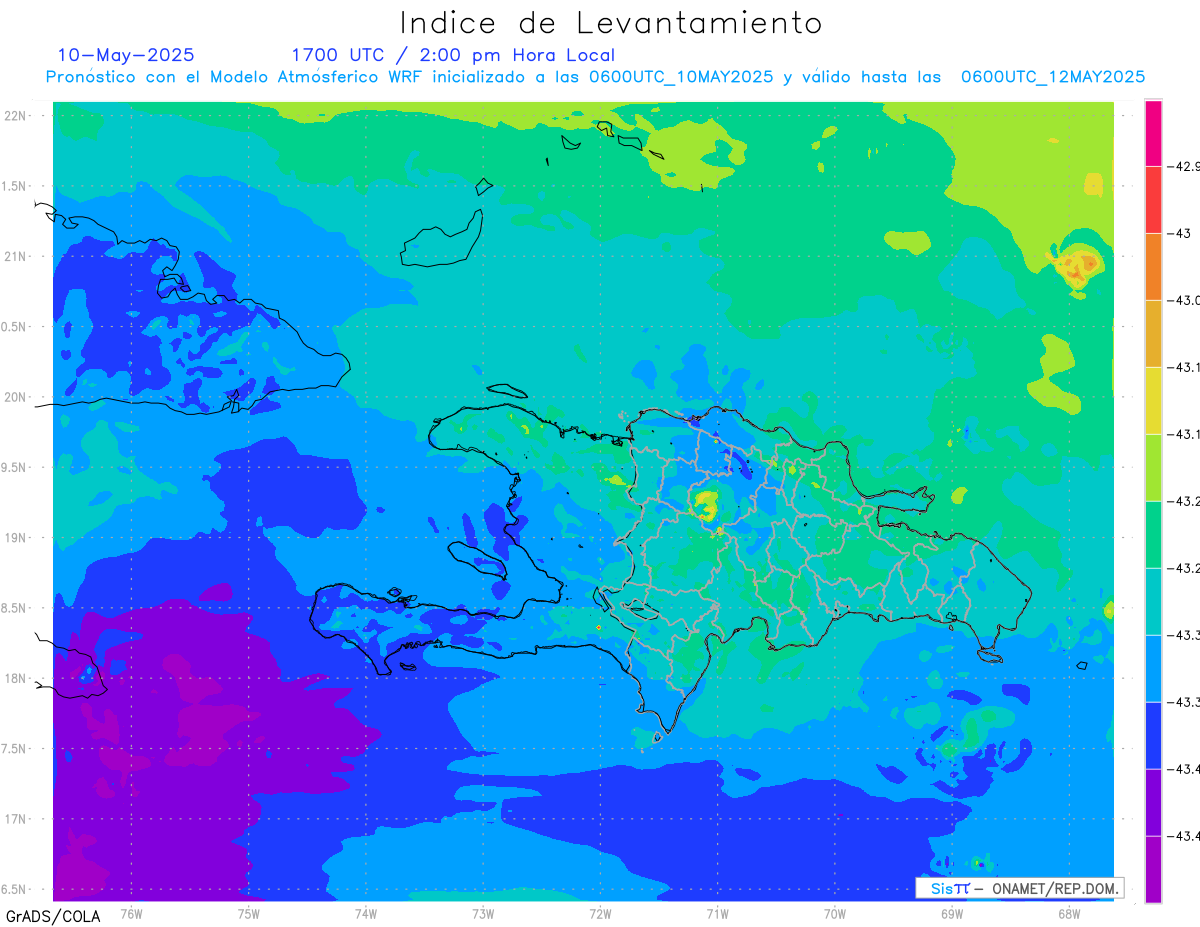Image resolution: width=1200 pixels, height=927 pixels.
Task: Click the 71W longitude label
Action: pyautogui.click(x=717, y=912)
